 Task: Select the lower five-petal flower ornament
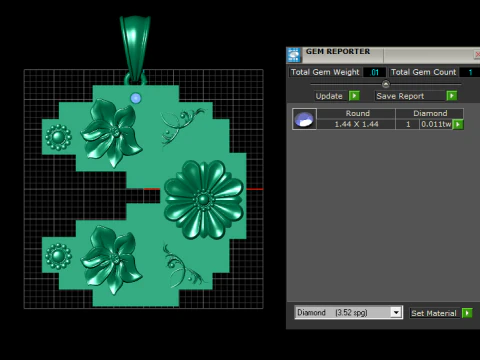coord(112,260)
